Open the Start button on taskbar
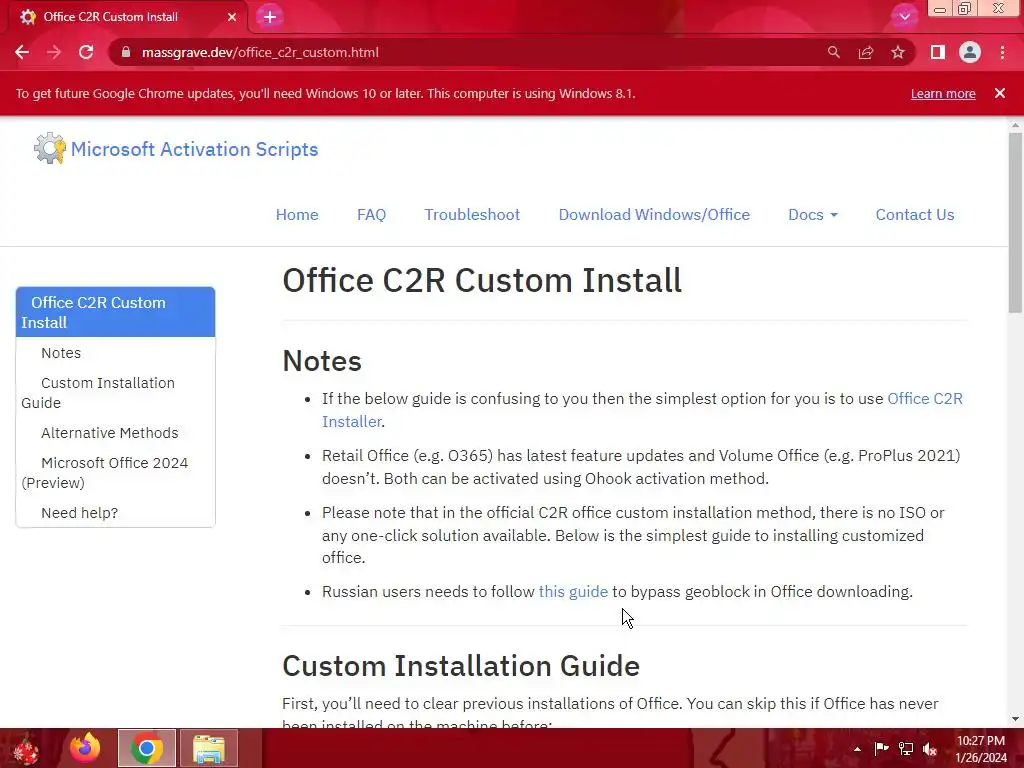The image size is (1024, 768). (27, 748)
